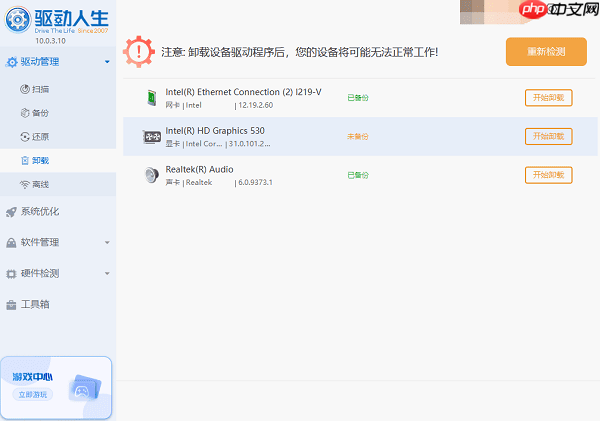Open the 游戏中心 banner
The image size is (600, 421).
pos(56,385)
